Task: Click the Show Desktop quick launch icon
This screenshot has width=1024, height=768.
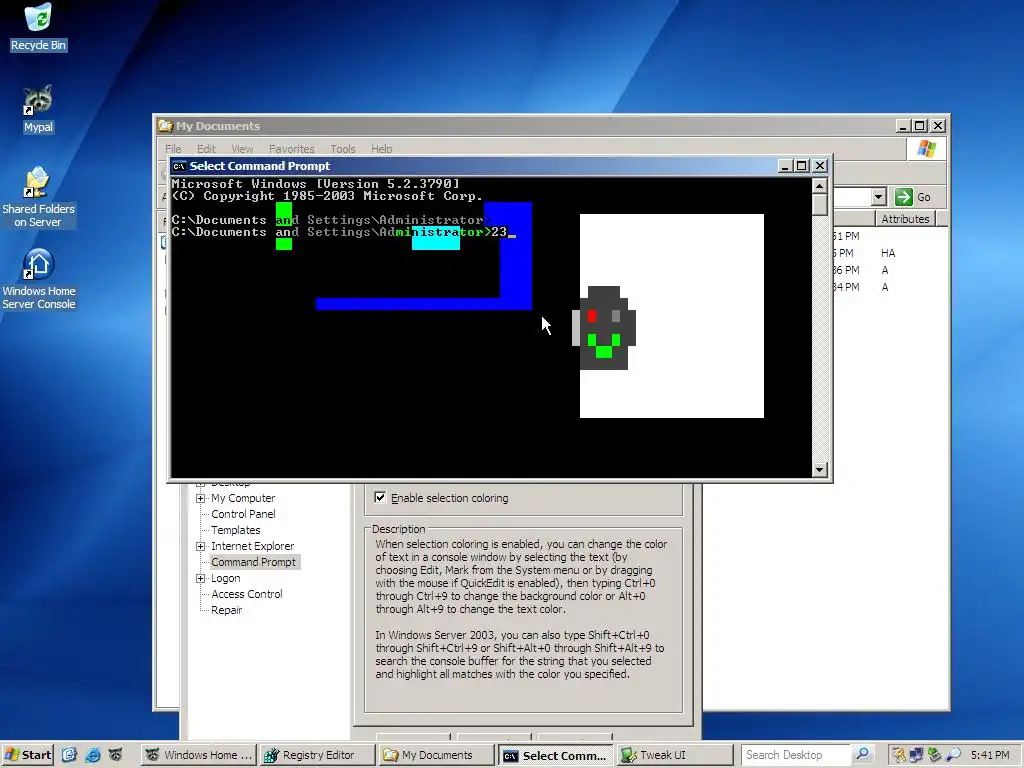Action: coord(69,755)
